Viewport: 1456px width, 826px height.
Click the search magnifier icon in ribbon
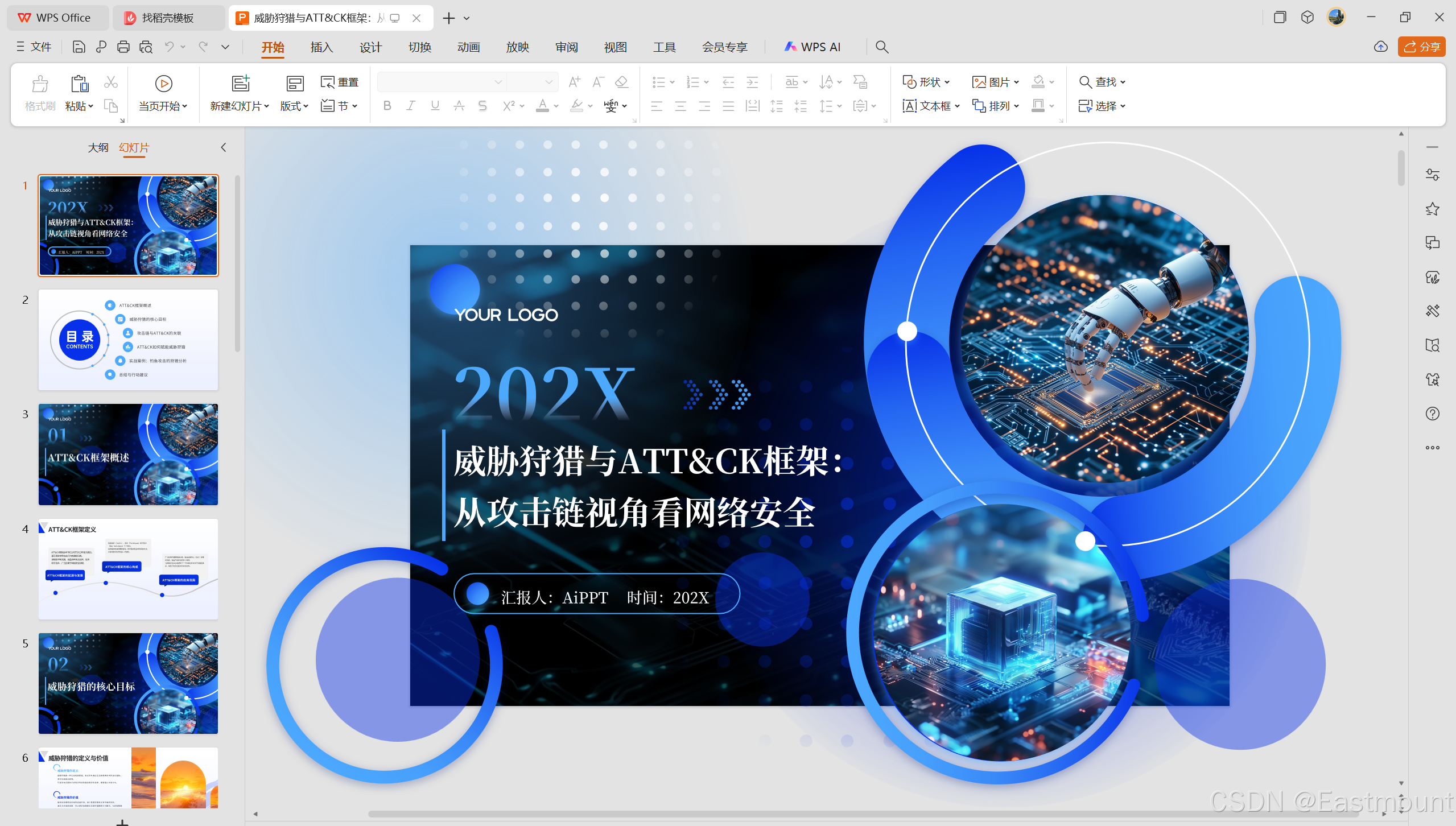click(x=881, y=47)
